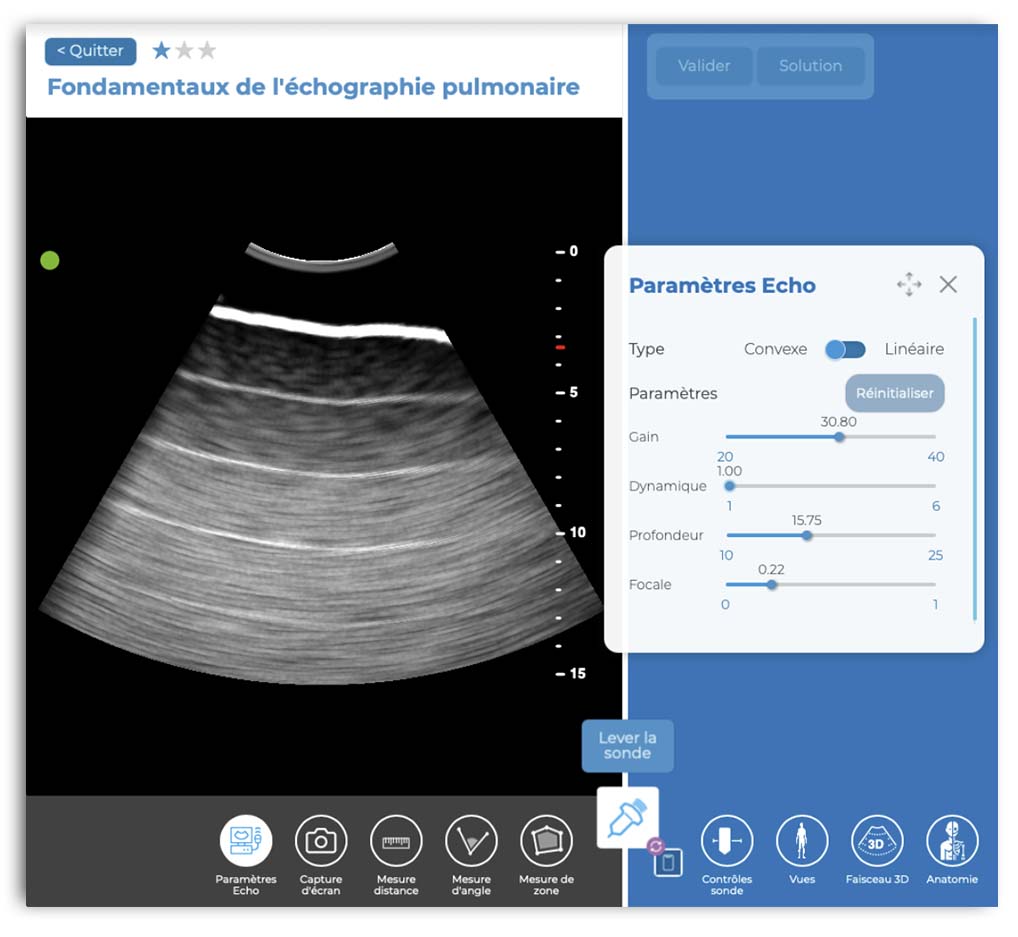Click the Capture d'écran camera icon

click(x=321, y=841)
